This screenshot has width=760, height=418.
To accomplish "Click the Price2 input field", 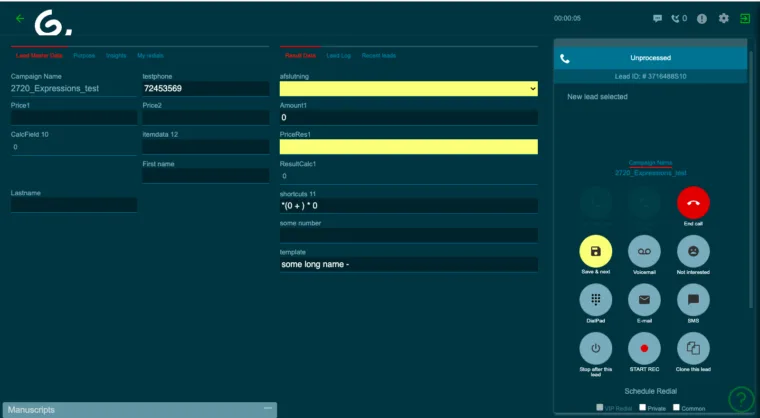I will [206, 118].
